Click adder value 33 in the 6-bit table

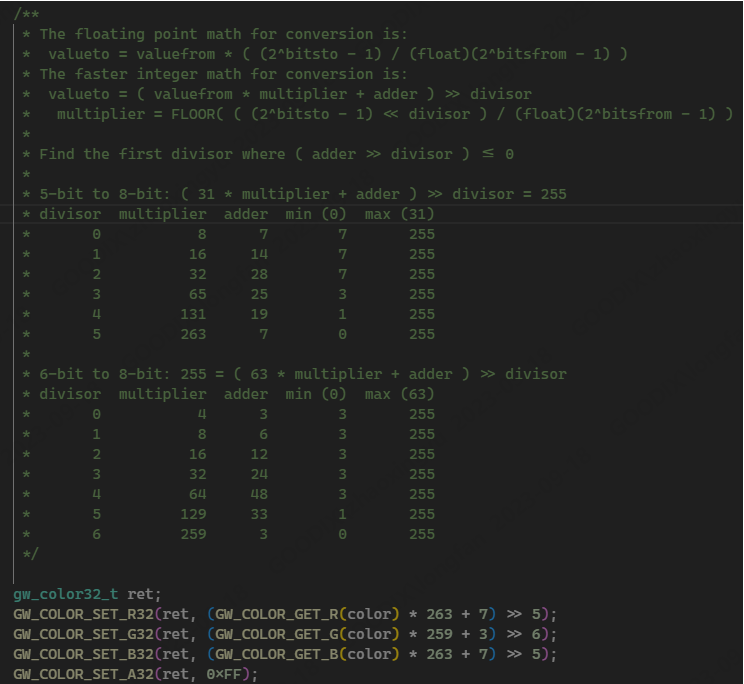coord(259,515)
